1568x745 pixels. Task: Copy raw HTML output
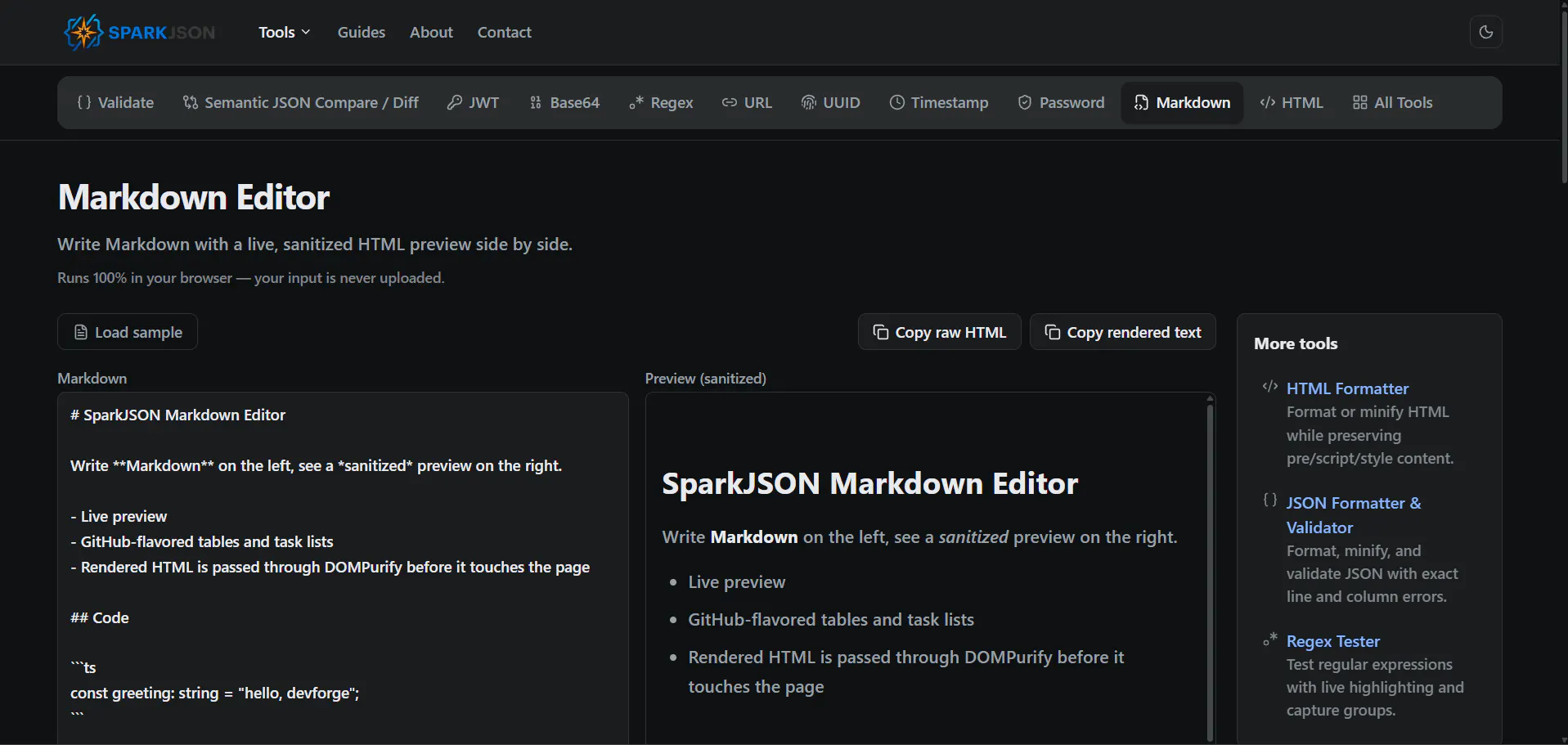point(939,332)
